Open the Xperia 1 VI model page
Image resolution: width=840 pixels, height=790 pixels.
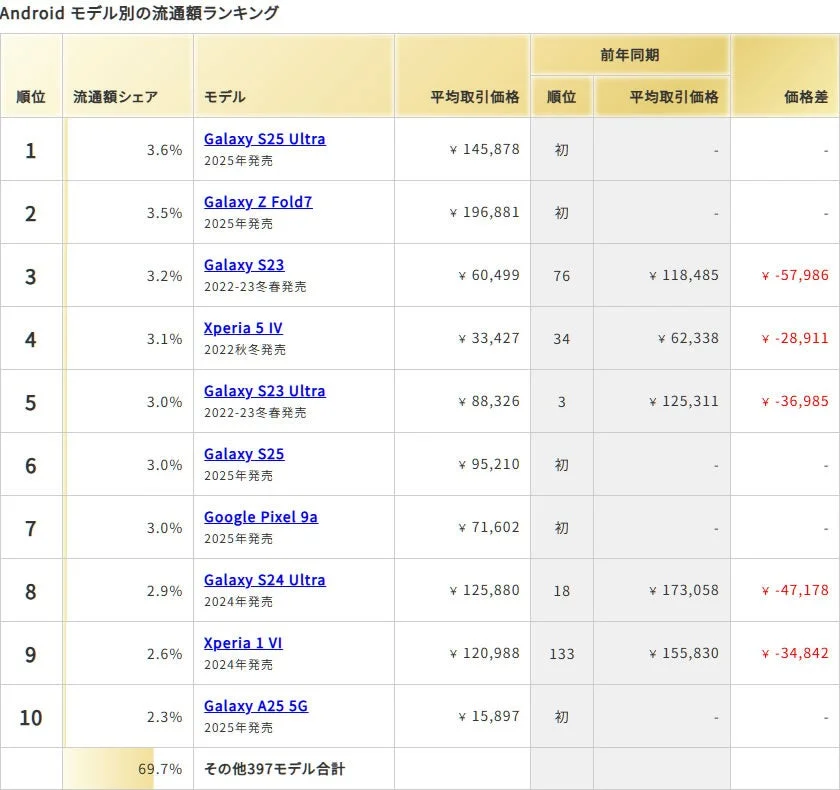242,643
